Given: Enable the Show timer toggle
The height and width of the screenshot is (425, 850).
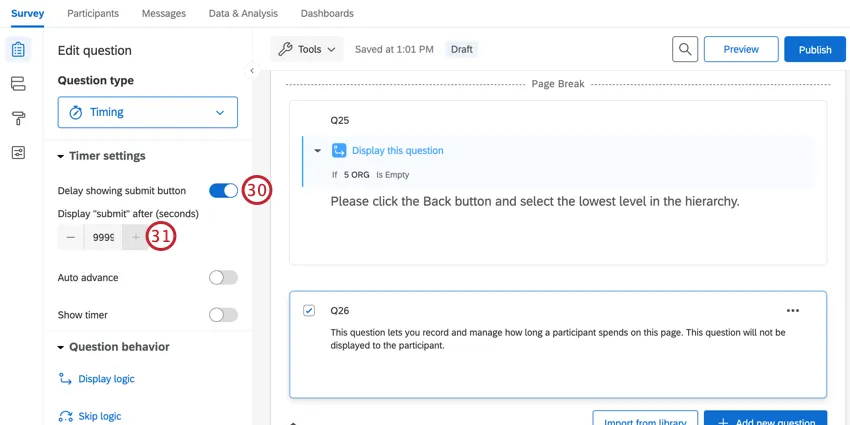Looking at the screenshot, I should (223, 315).
